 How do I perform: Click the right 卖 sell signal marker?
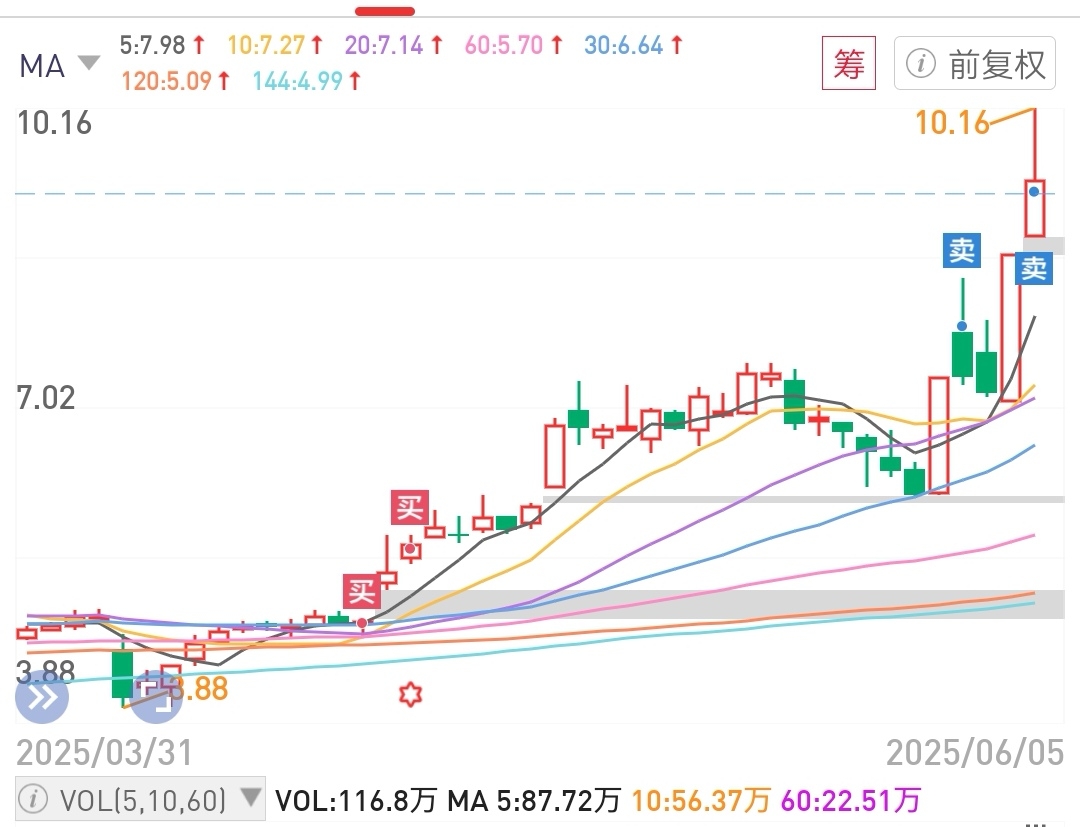click(x=1034, y=268)
